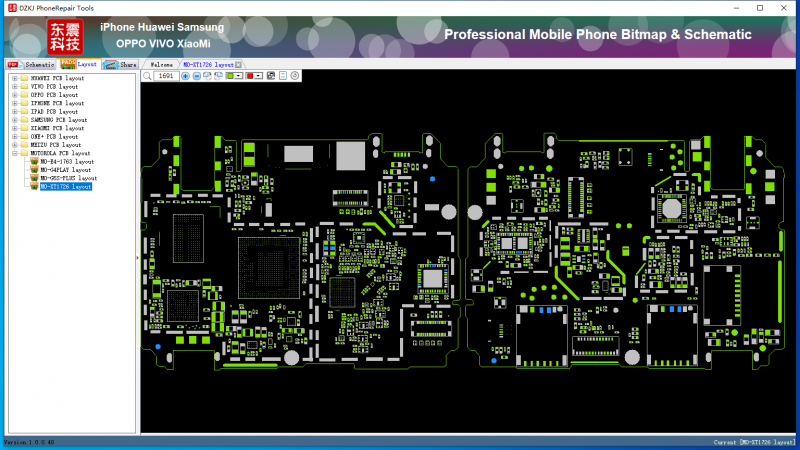
Task: Select the XIAOMI PCB layout folder
Action: click(56, 128)
